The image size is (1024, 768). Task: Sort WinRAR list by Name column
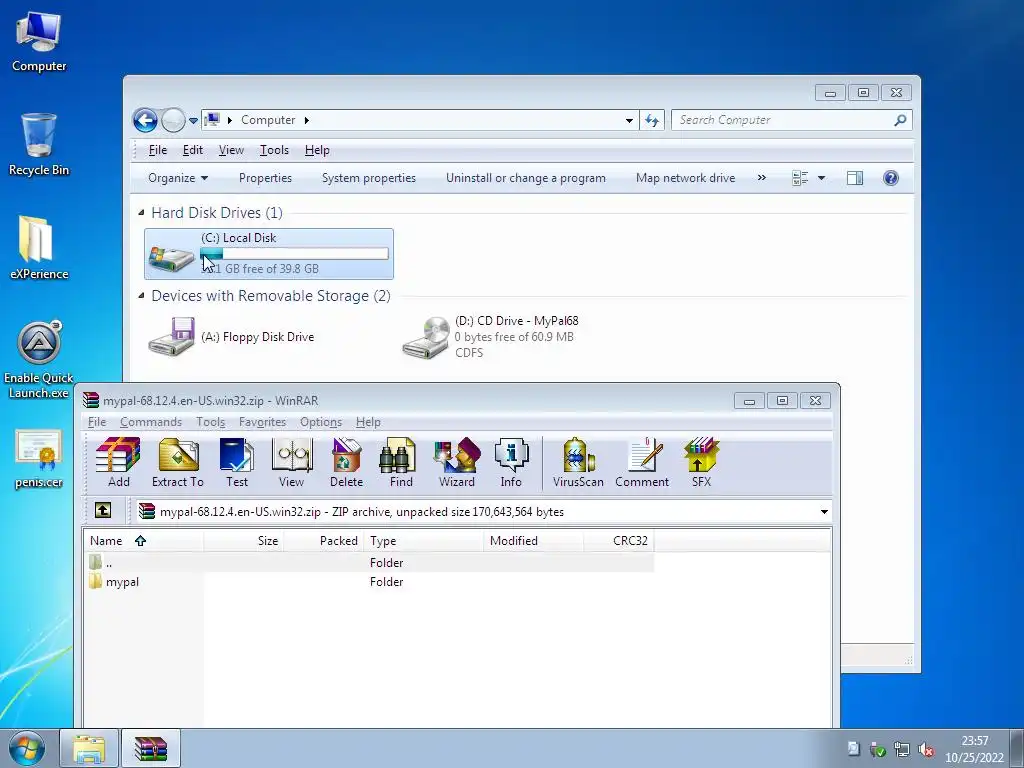click(144, 541)
